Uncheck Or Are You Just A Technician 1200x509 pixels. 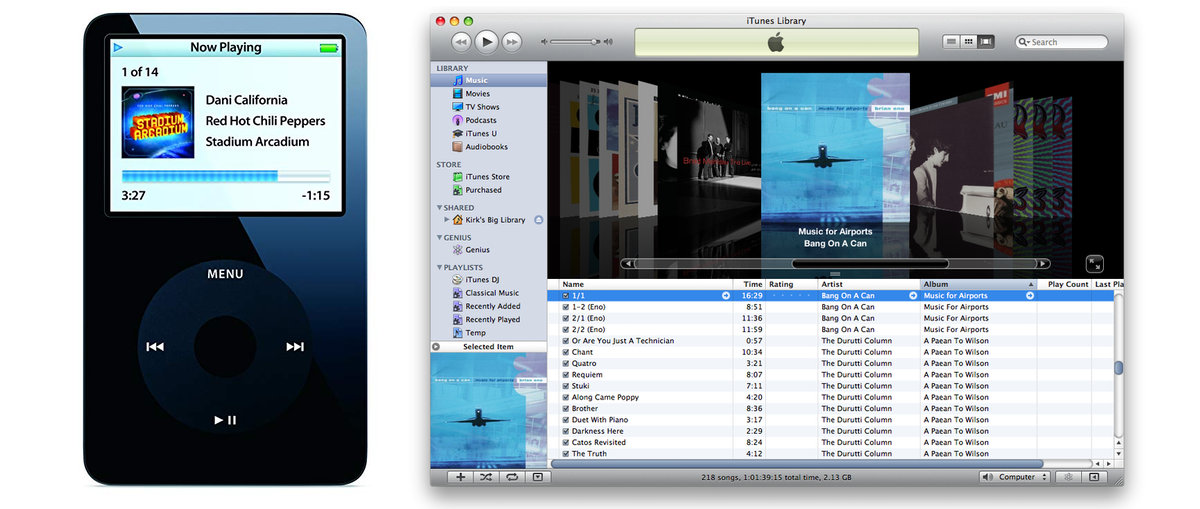tap(566, 341)
